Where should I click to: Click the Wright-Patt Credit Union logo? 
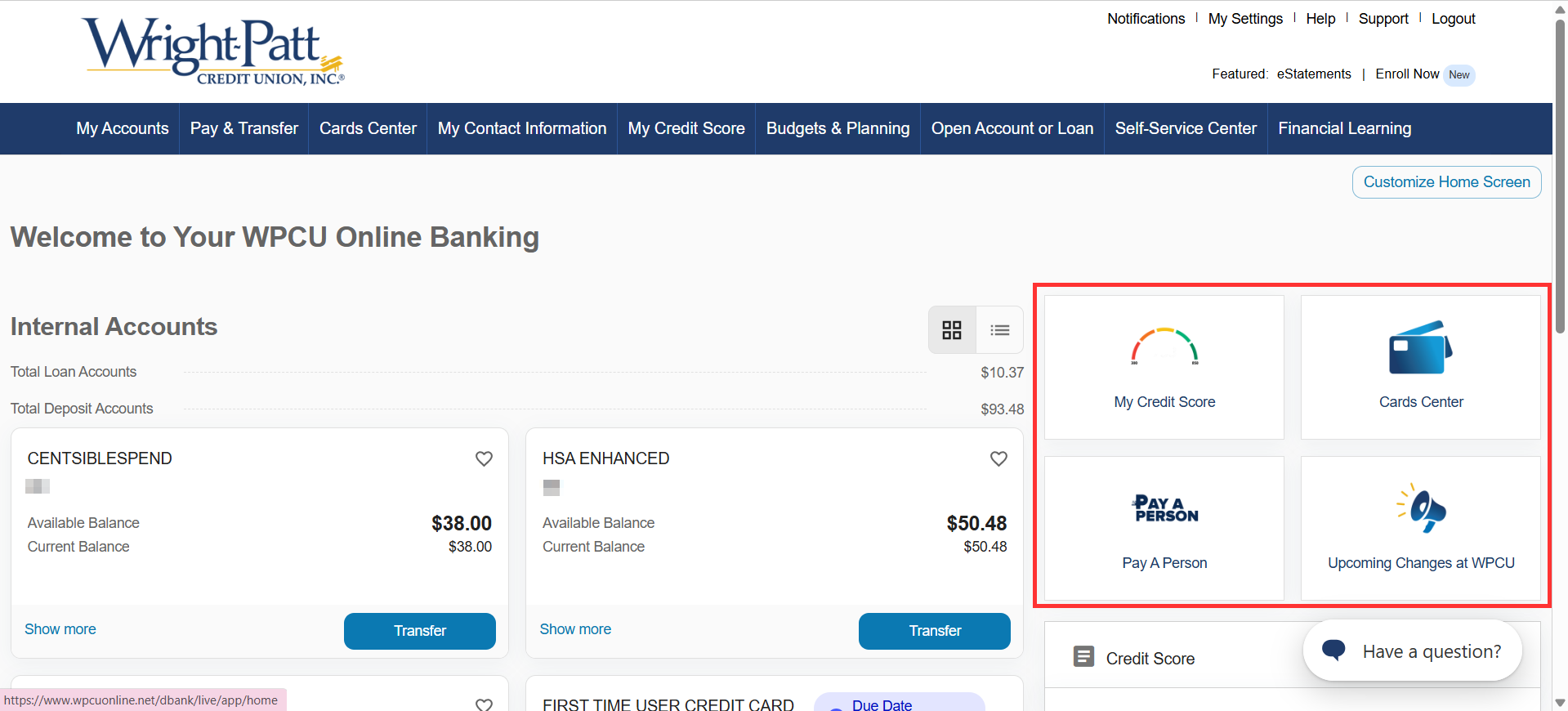coord(214,51)
